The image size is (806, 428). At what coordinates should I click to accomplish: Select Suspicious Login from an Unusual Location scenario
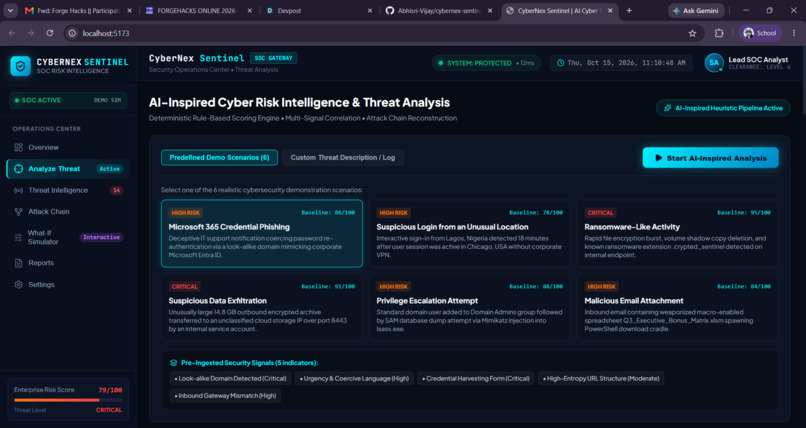[470, 233]
